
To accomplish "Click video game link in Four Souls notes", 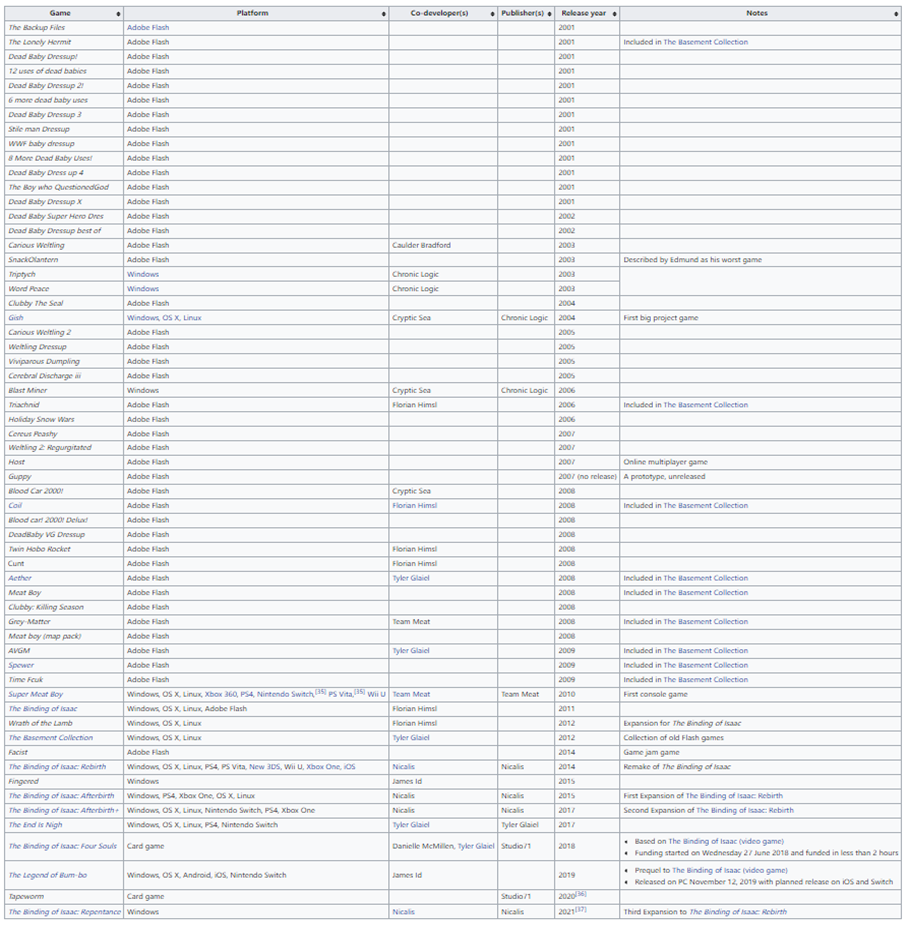I will 726,842.
